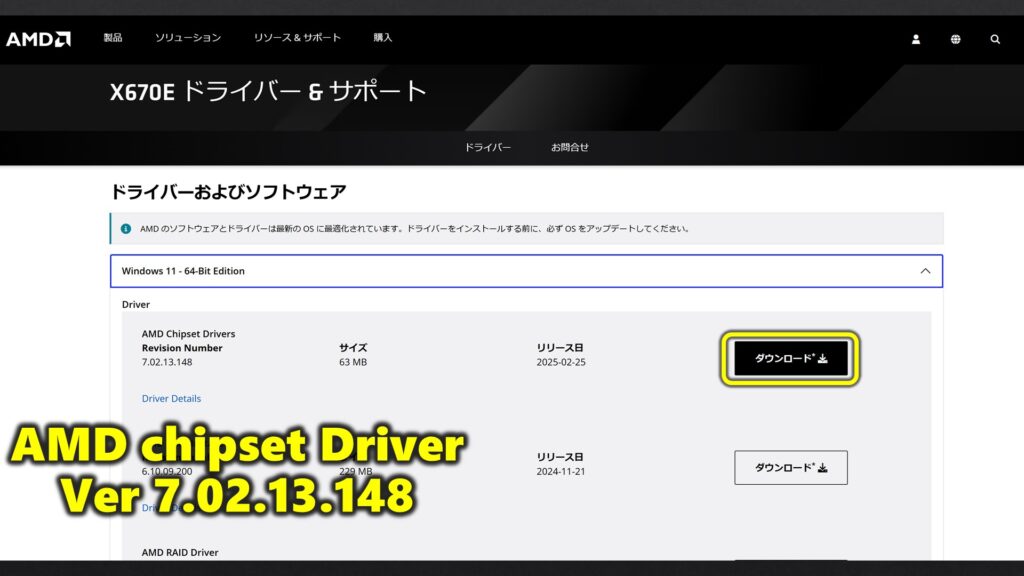1024x576 pixels.
Task: Select the X670E ドライバー＆サポート page title
Action: [x=268, y=91]
